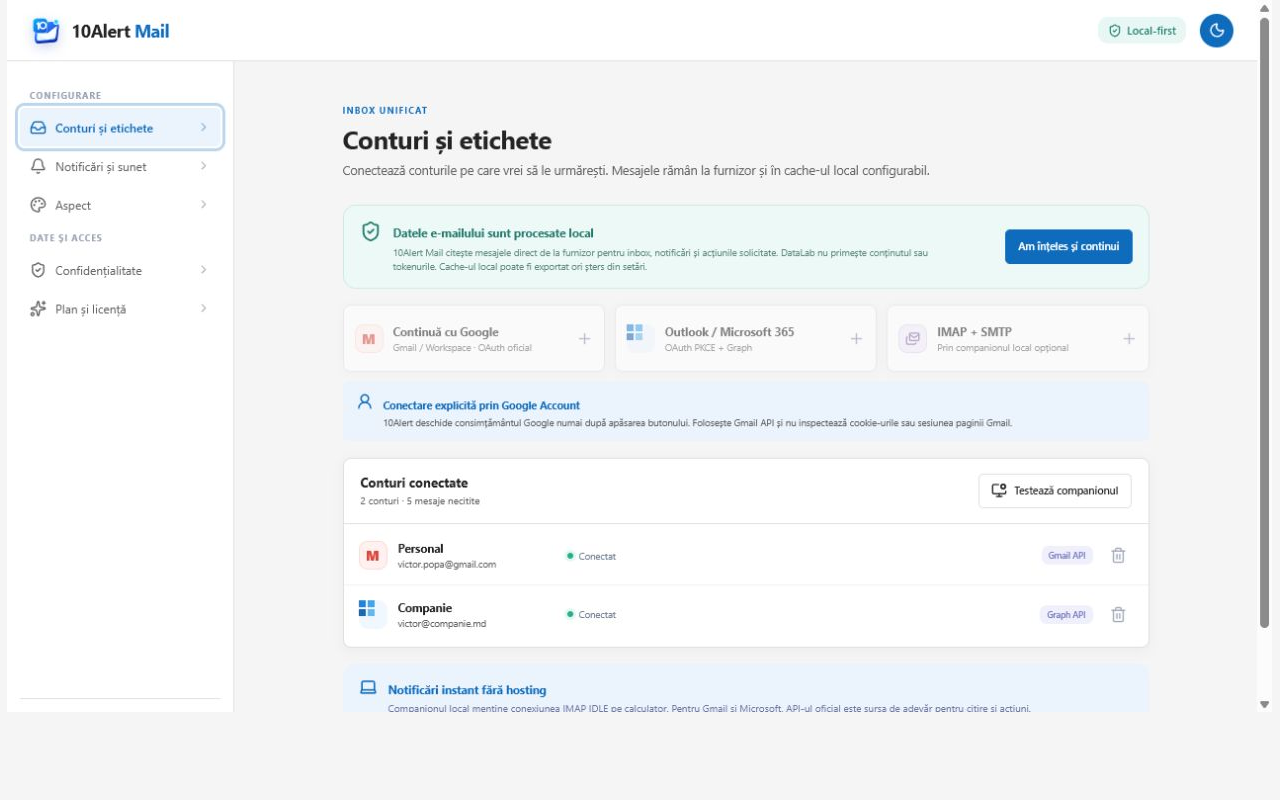Expand chevron on Conturi și etichete row

coord(203,127)
